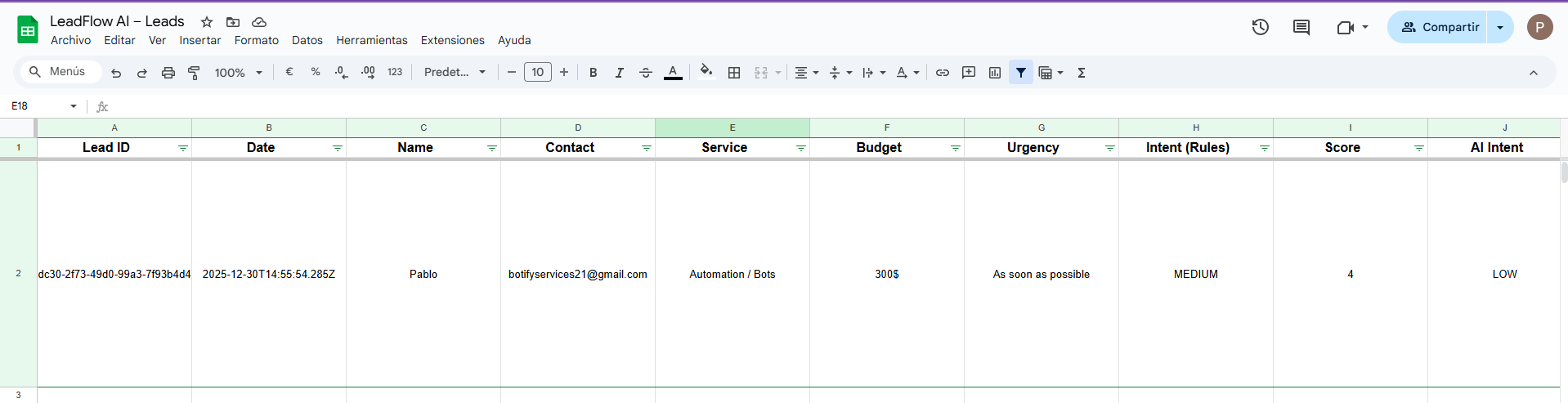The image size is (1568, 403).
Task: Open the Datos menu
Action: click(307, 40)
